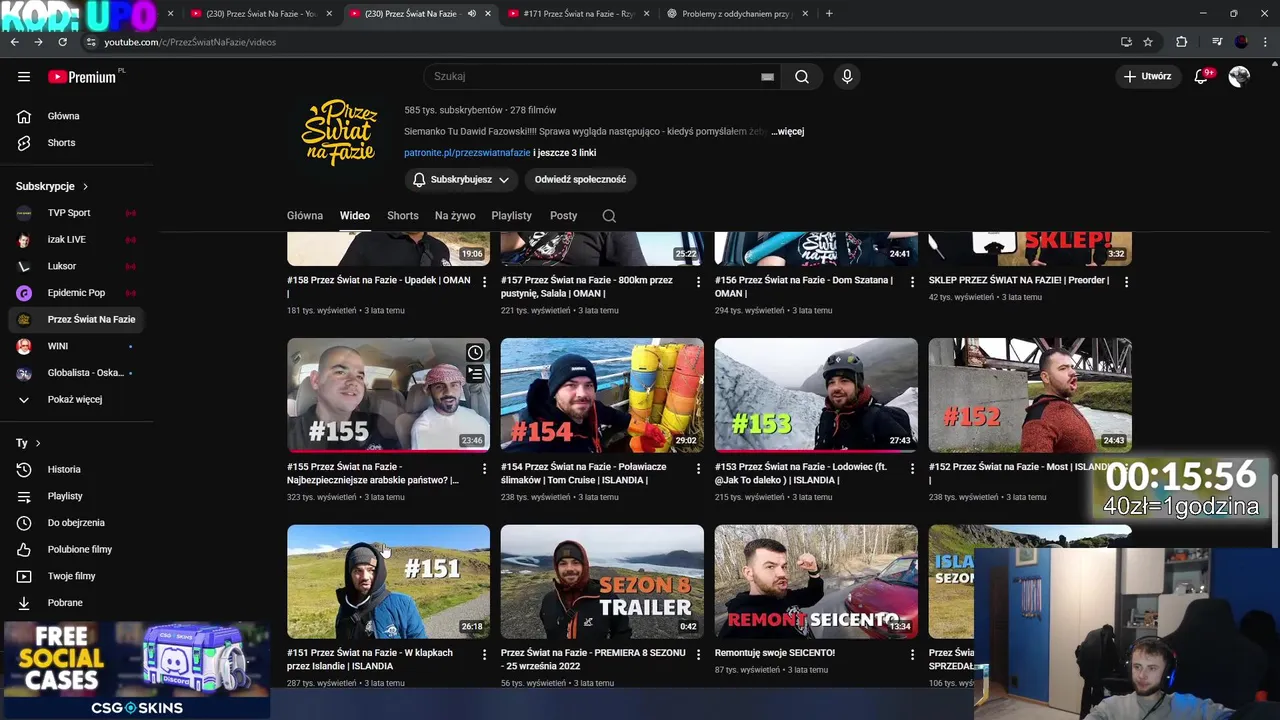The height and width of the screenshot is (720, 1280).
Task: Switch to the Shorts channel tab
Action: tap(403, 215)
